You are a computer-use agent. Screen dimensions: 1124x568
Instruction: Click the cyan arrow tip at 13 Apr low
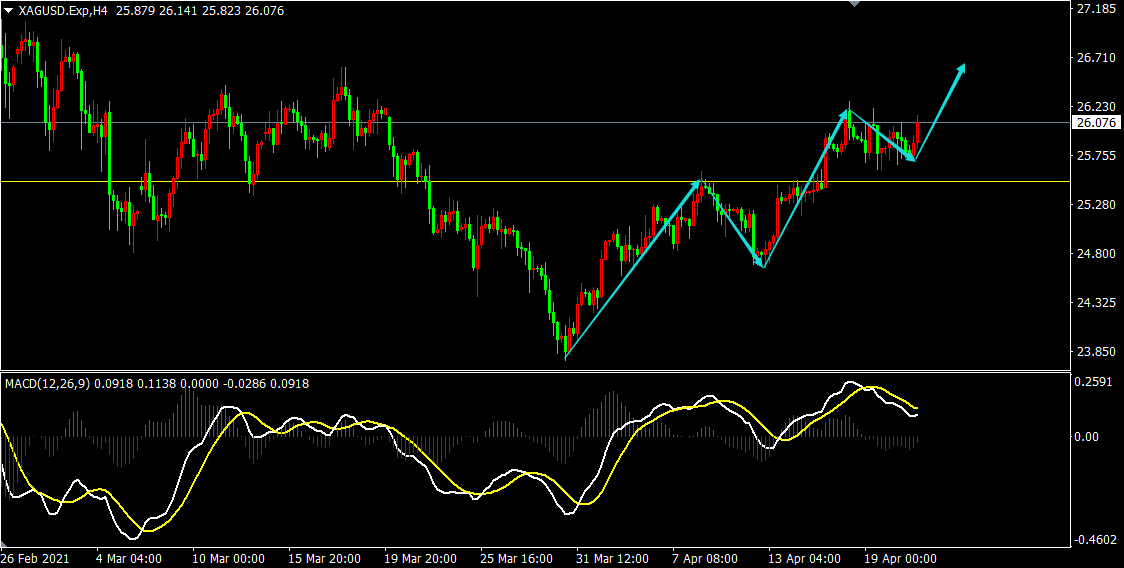pos(761,264)
